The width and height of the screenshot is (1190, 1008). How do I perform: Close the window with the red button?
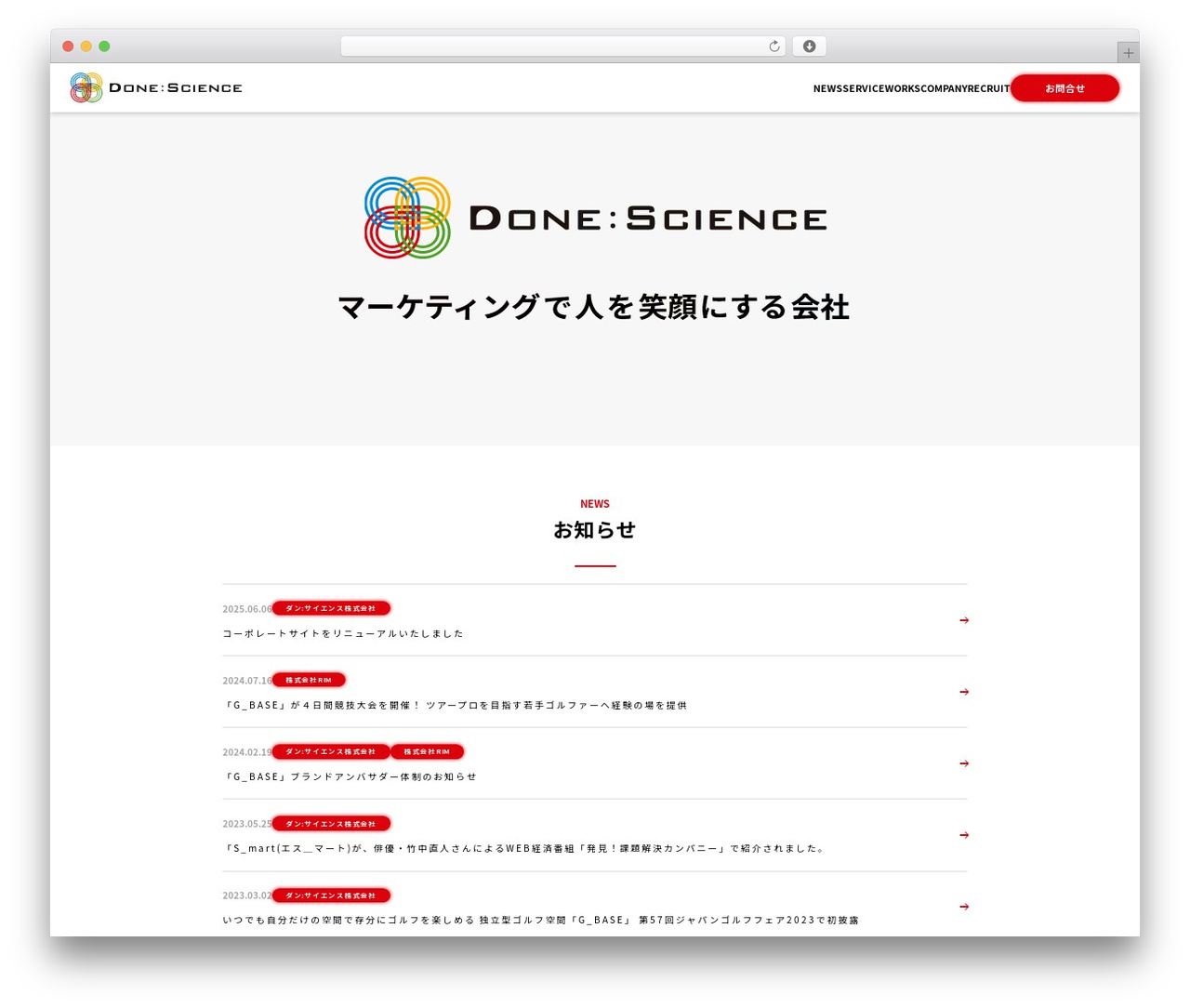(68, 46)
